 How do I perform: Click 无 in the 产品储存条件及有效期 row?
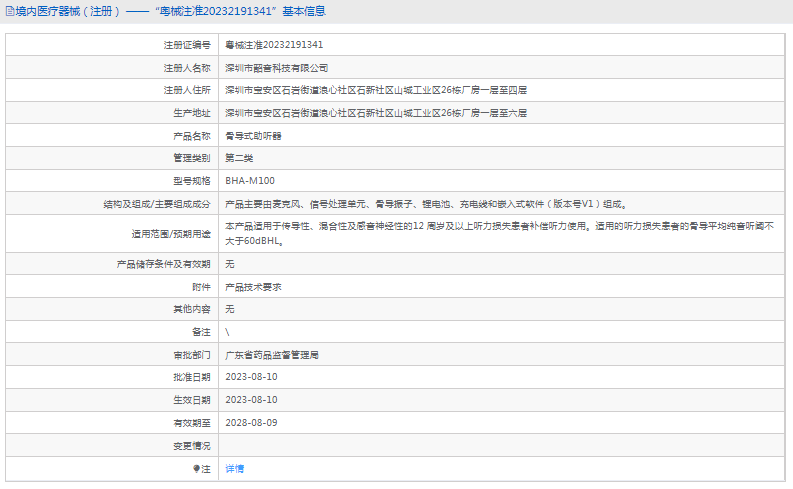pos(230,264)
